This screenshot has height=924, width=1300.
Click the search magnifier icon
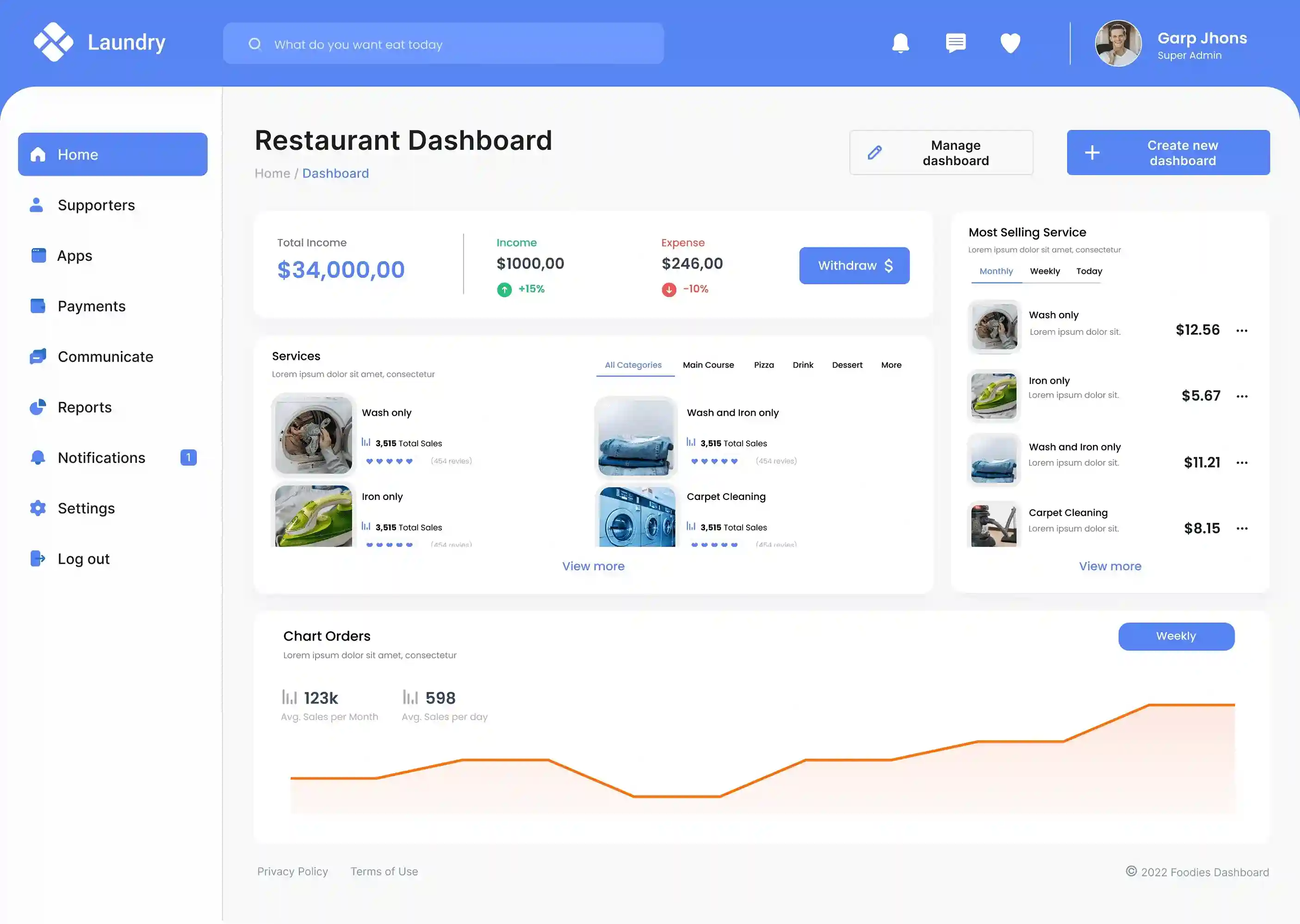pyautogui.click(x=254, y=44)
